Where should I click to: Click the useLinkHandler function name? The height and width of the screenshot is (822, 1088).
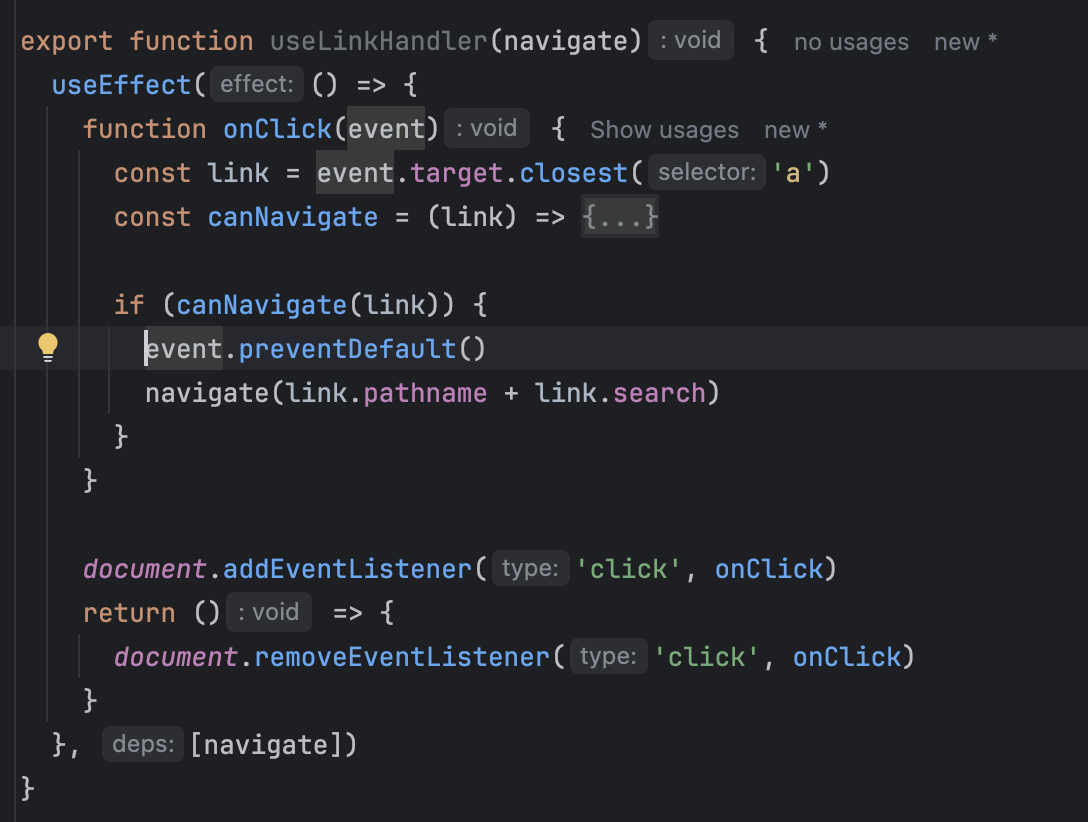click(379, 41)
